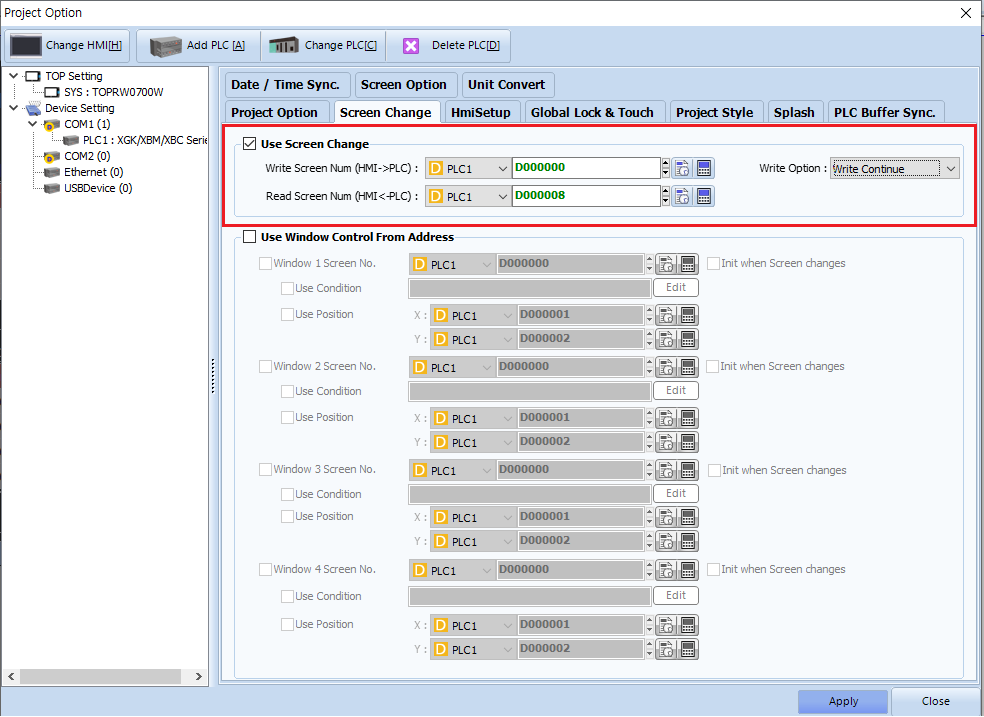
Task: Open the Unit Convert tab
Action: point(507,85)
